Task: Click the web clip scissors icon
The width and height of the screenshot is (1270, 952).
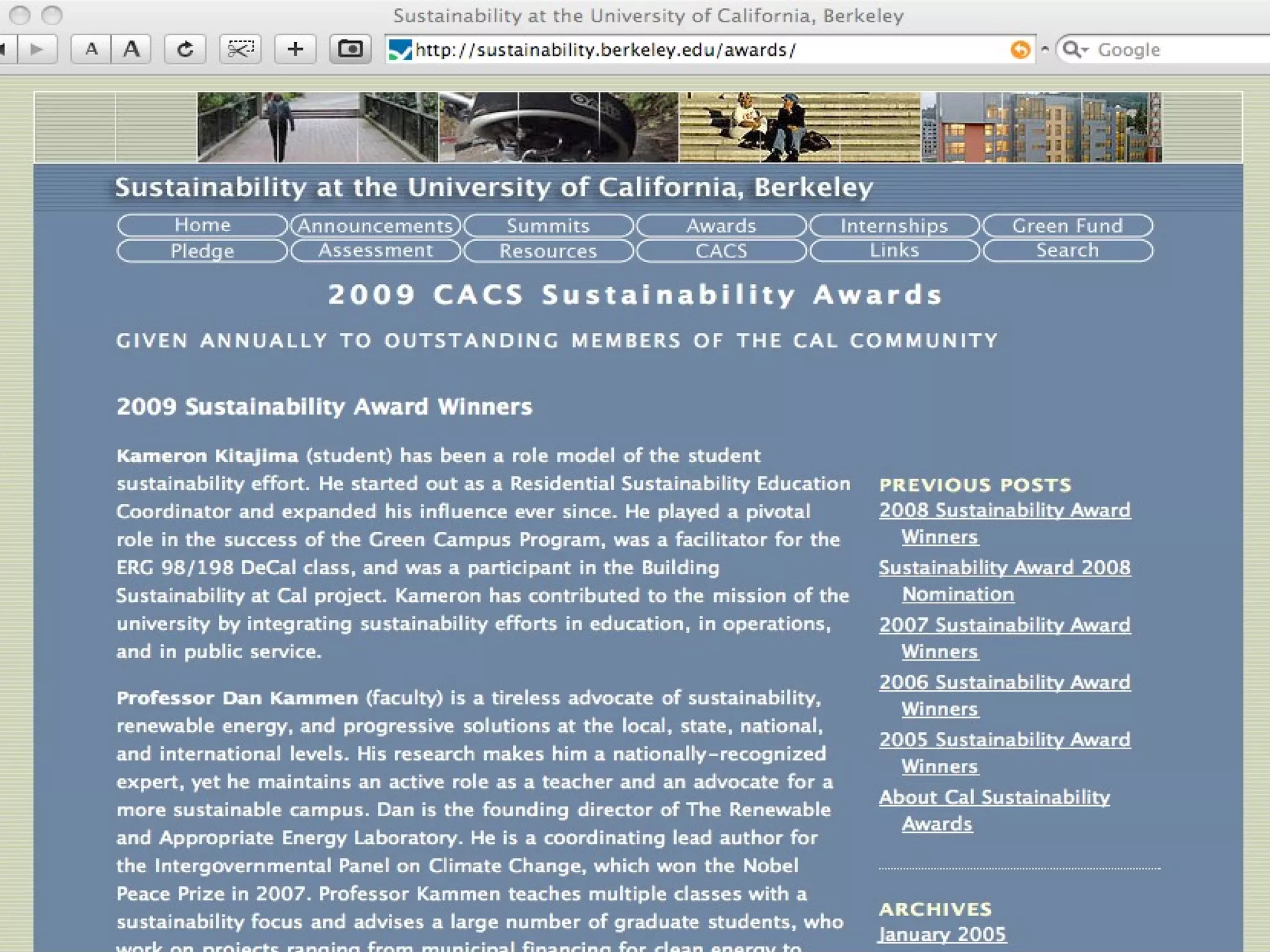Action: click(x=240, y=49)
